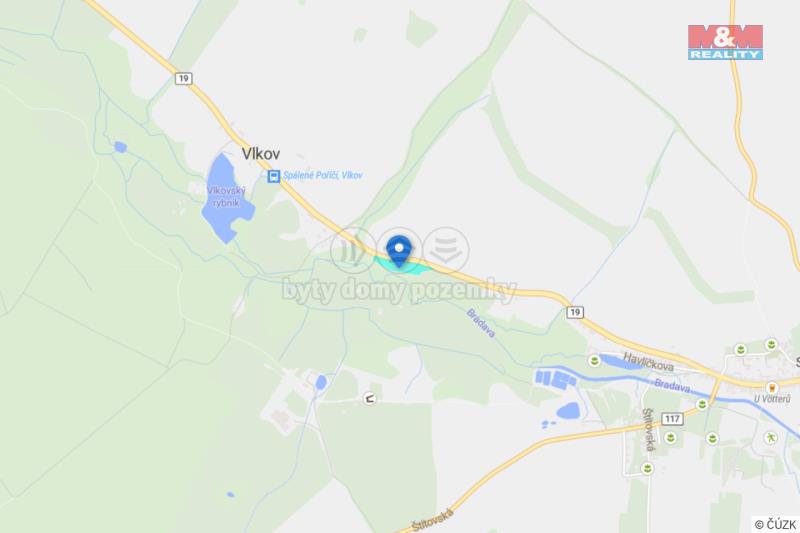Select the park icon at Štítovská street's end

click(x=647, y=468)
